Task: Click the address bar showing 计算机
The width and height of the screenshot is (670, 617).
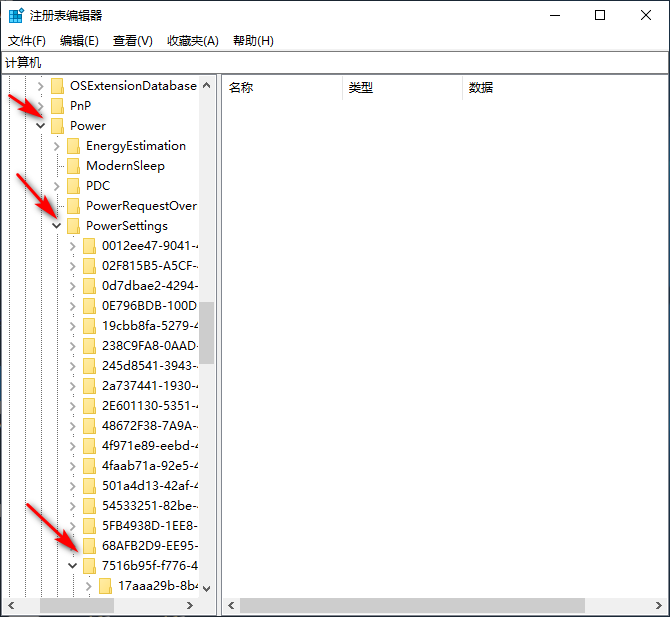Action: [x=335, y=62]
